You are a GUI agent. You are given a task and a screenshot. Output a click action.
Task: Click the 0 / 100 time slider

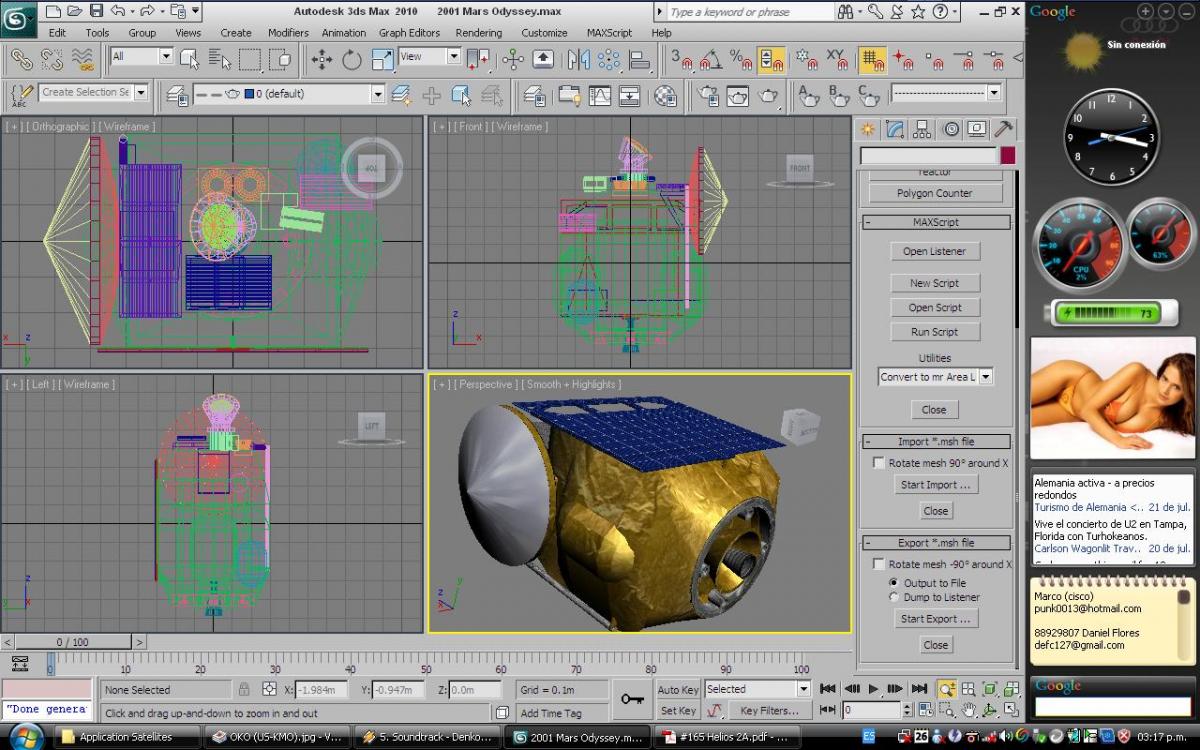point(72,642)
